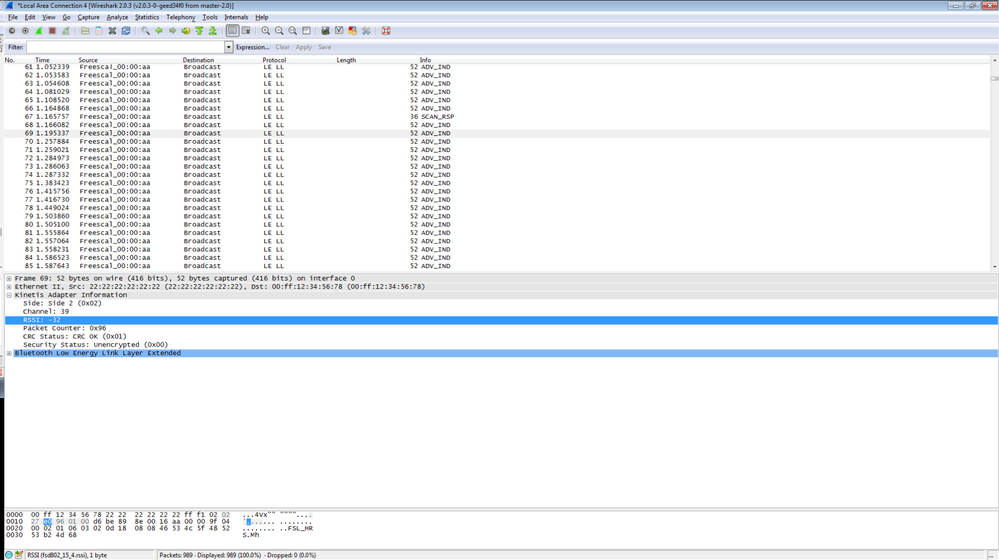Select 'Side: Side 2 (0x02)' line
The height and width of the screenshot is (560, 999).
tap(62, 303)
